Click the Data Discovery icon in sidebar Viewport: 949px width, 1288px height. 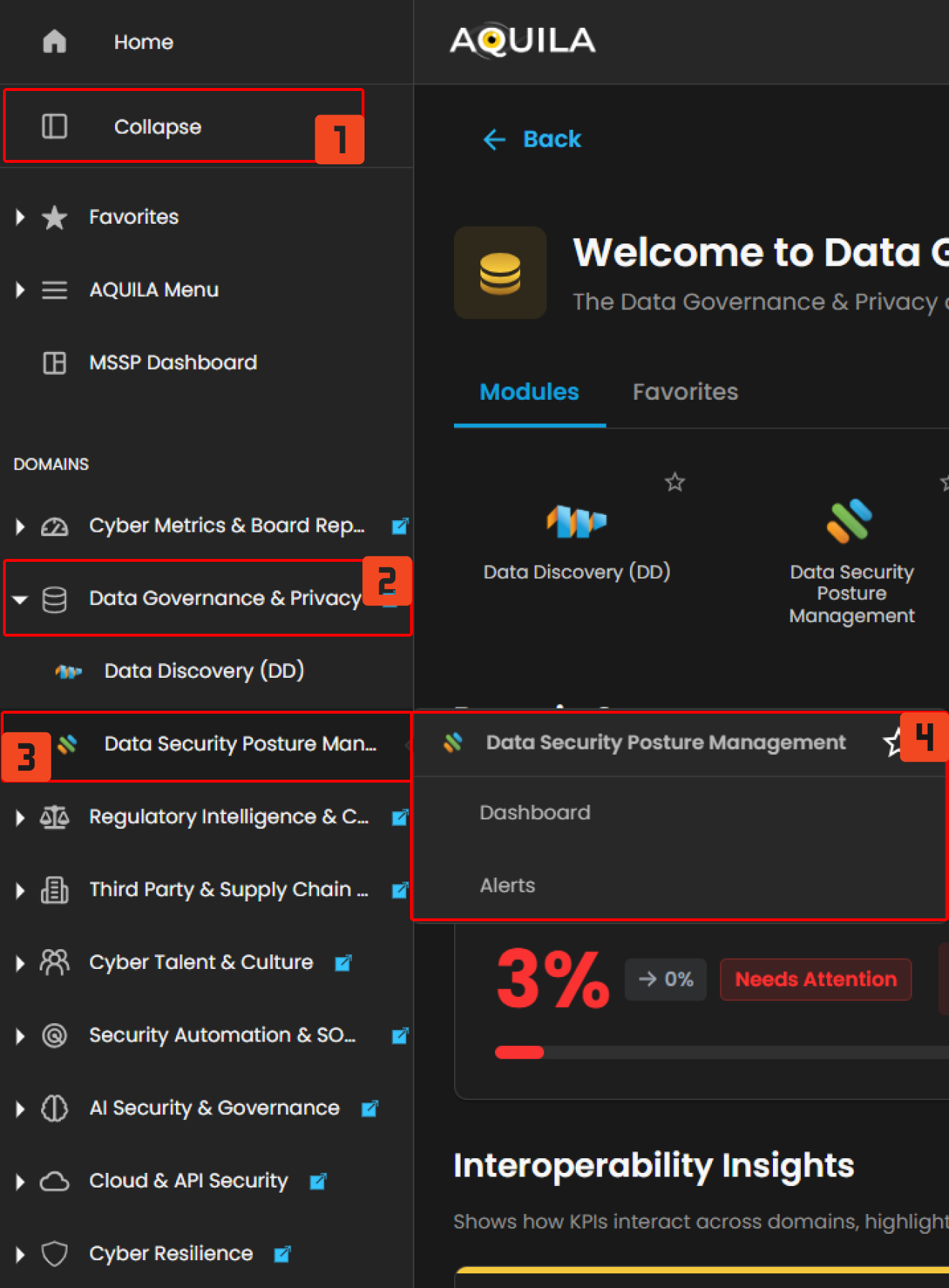(69, 671)
